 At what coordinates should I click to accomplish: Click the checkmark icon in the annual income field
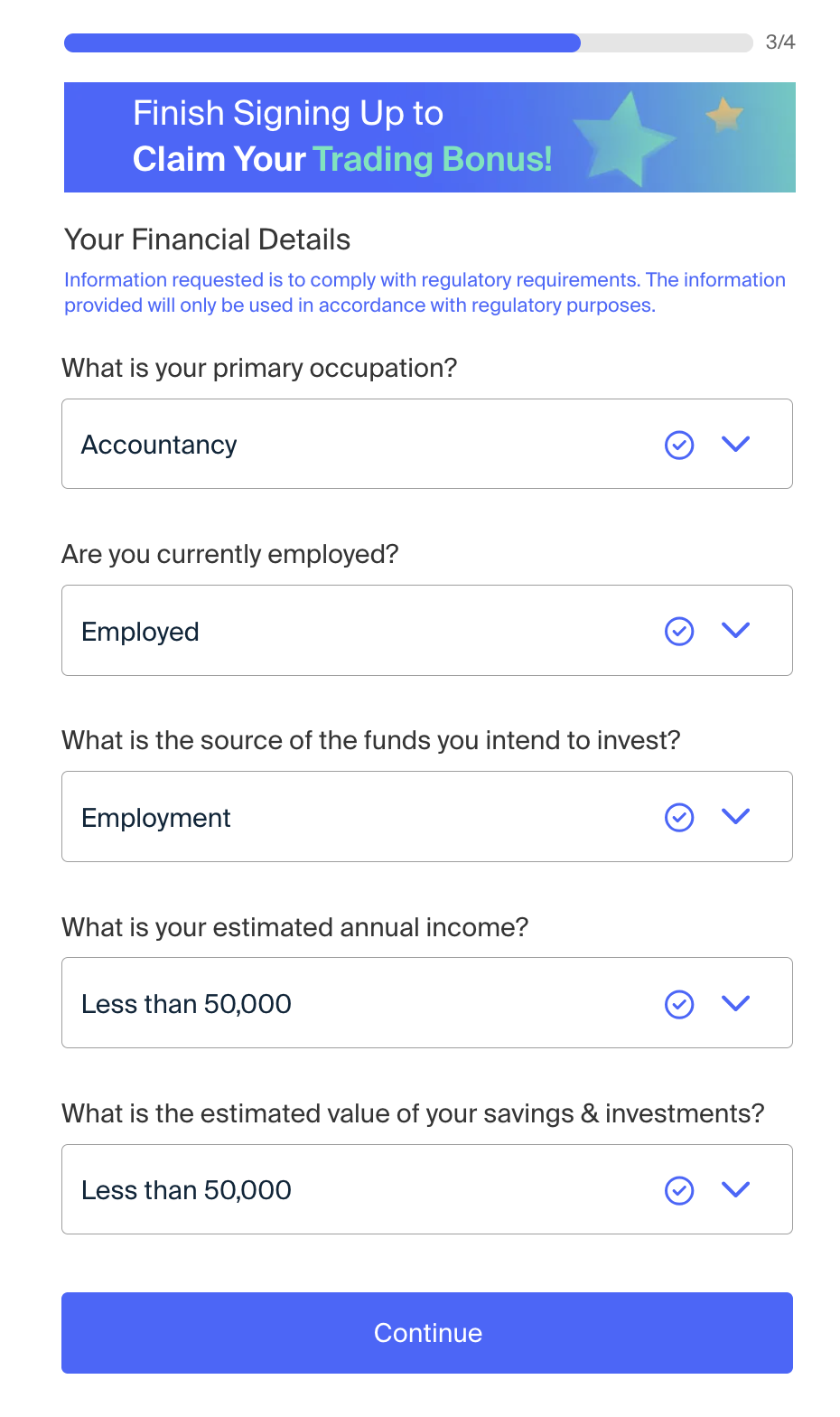coord(679,1004)
